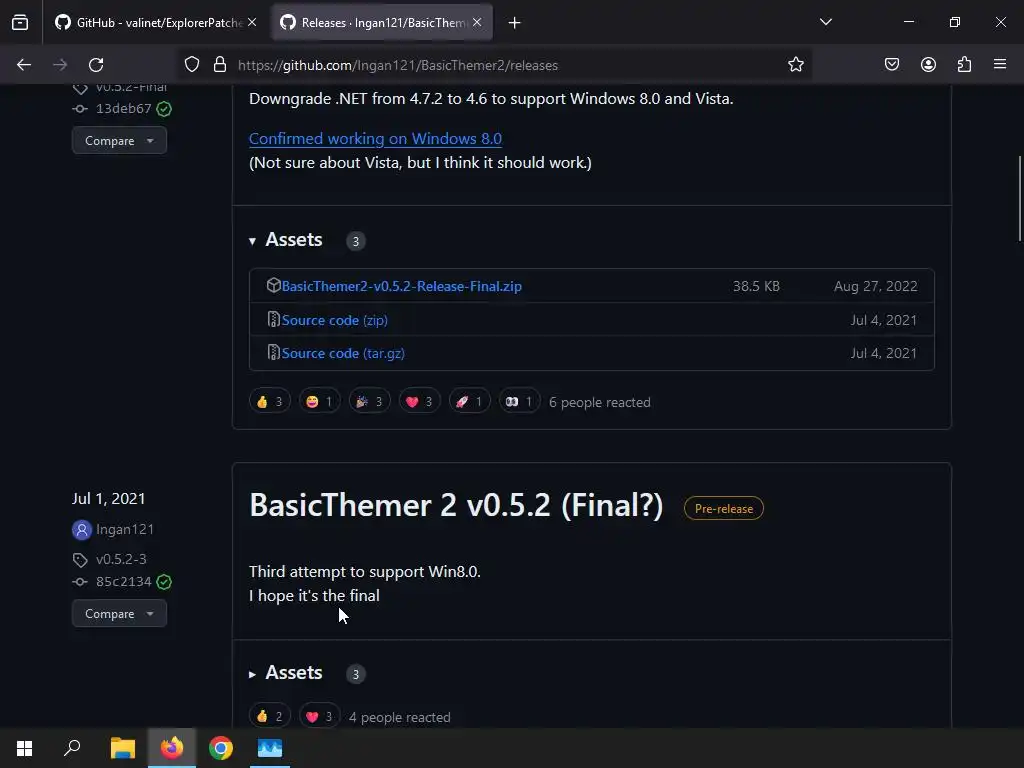Toggle the eyes reaction
Screen dimensions: 1024x768
pyautogui.click(x=520, y=402)
